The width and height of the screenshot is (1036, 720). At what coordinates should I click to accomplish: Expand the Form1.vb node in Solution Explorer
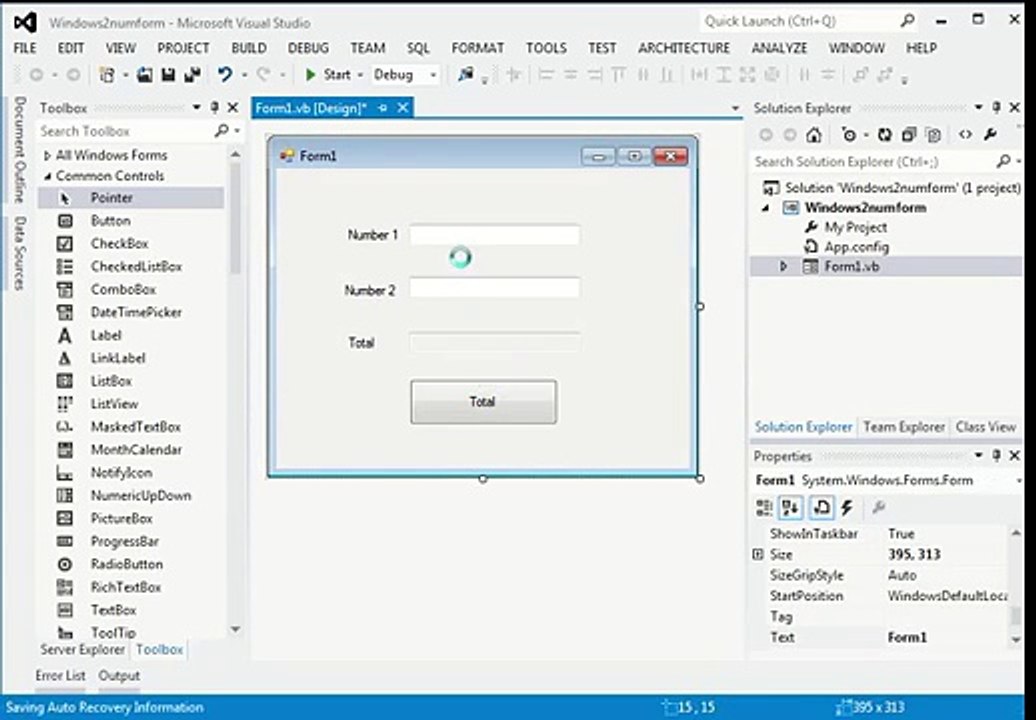click(784, 266)
